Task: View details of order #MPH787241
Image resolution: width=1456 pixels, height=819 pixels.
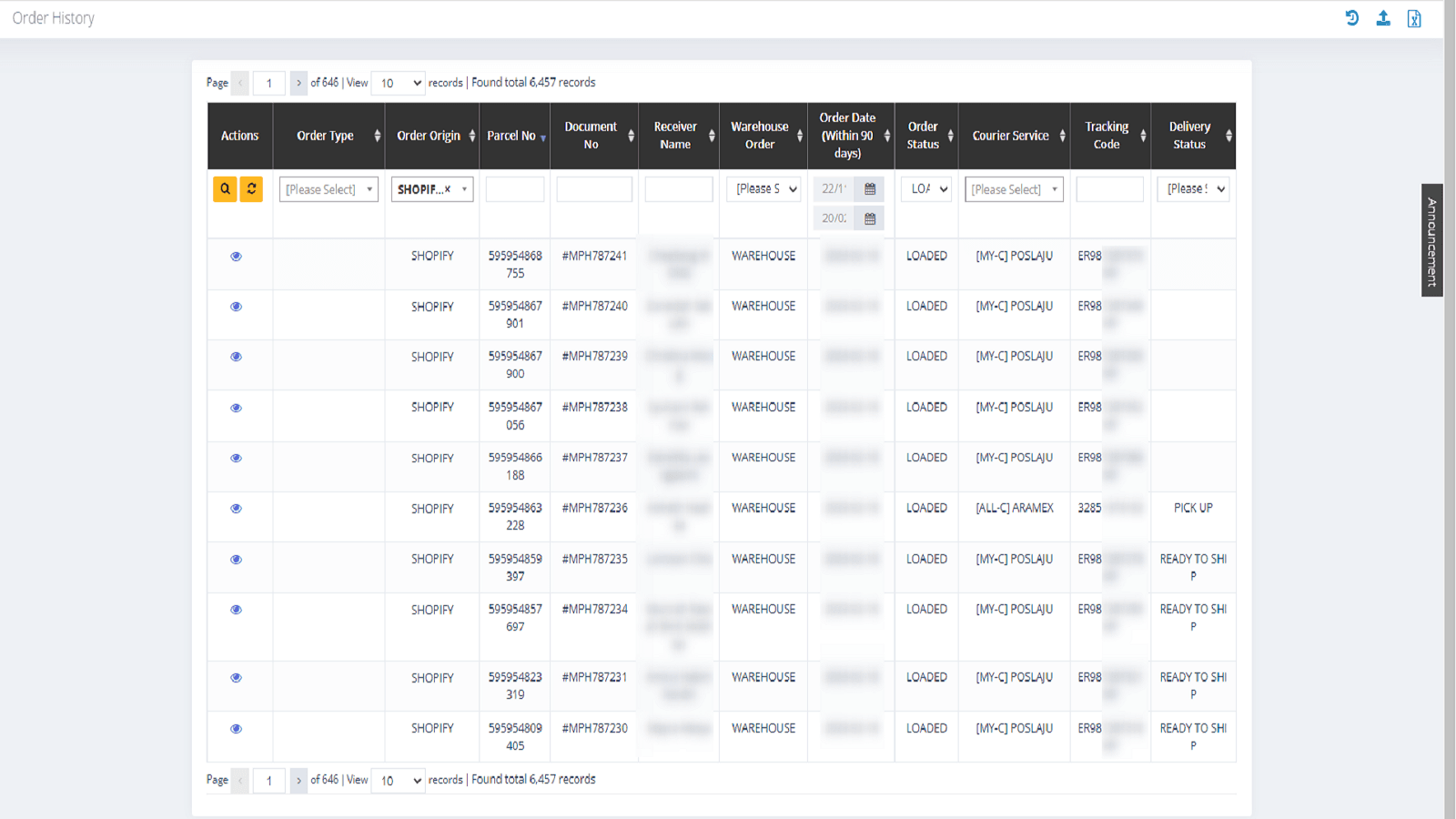Action: tap(236, 256)
